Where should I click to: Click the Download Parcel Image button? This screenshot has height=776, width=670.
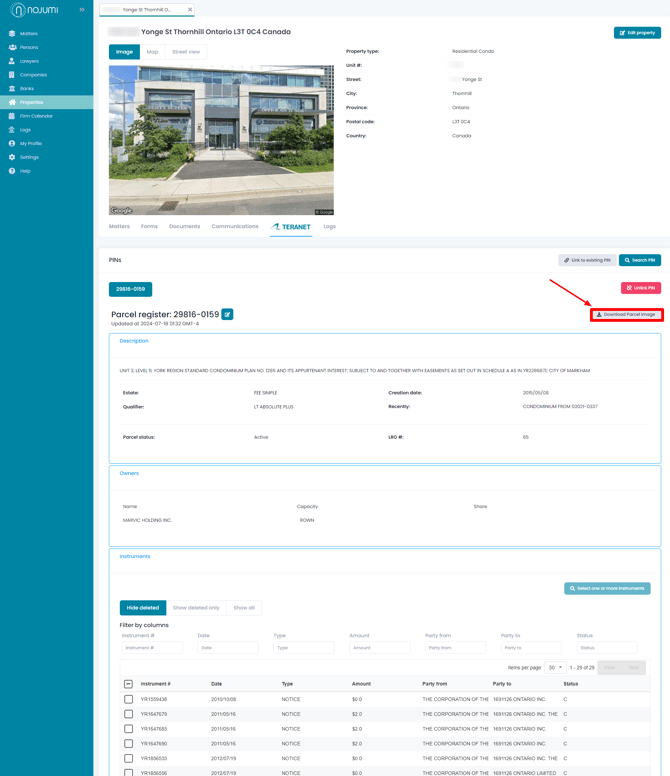pos(626,315)
